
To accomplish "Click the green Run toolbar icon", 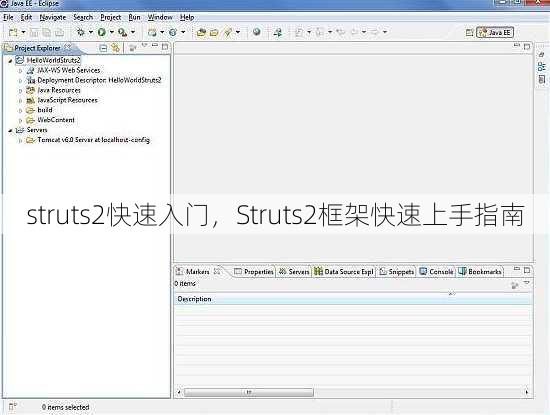I will pyautogui.click(x=102, y=32).
